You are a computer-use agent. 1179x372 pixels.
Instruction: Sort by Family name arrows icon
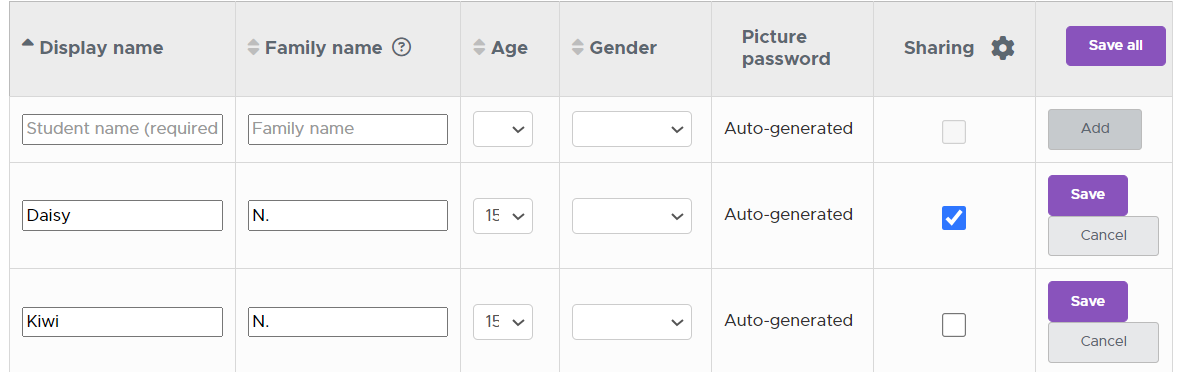(253, 47)
